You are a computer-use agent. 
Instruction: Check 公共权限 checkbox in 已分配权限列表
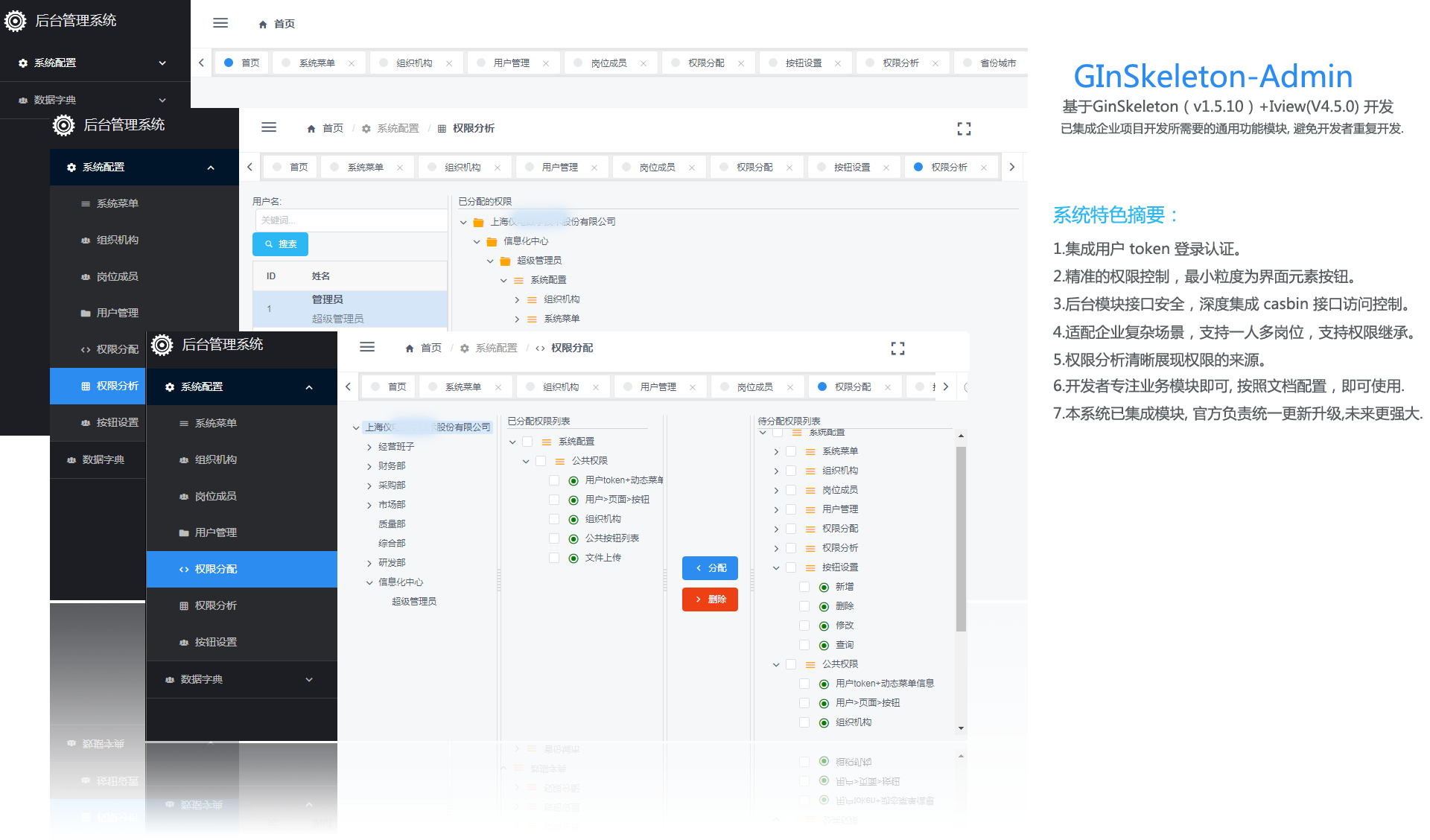tap(541, 461)
